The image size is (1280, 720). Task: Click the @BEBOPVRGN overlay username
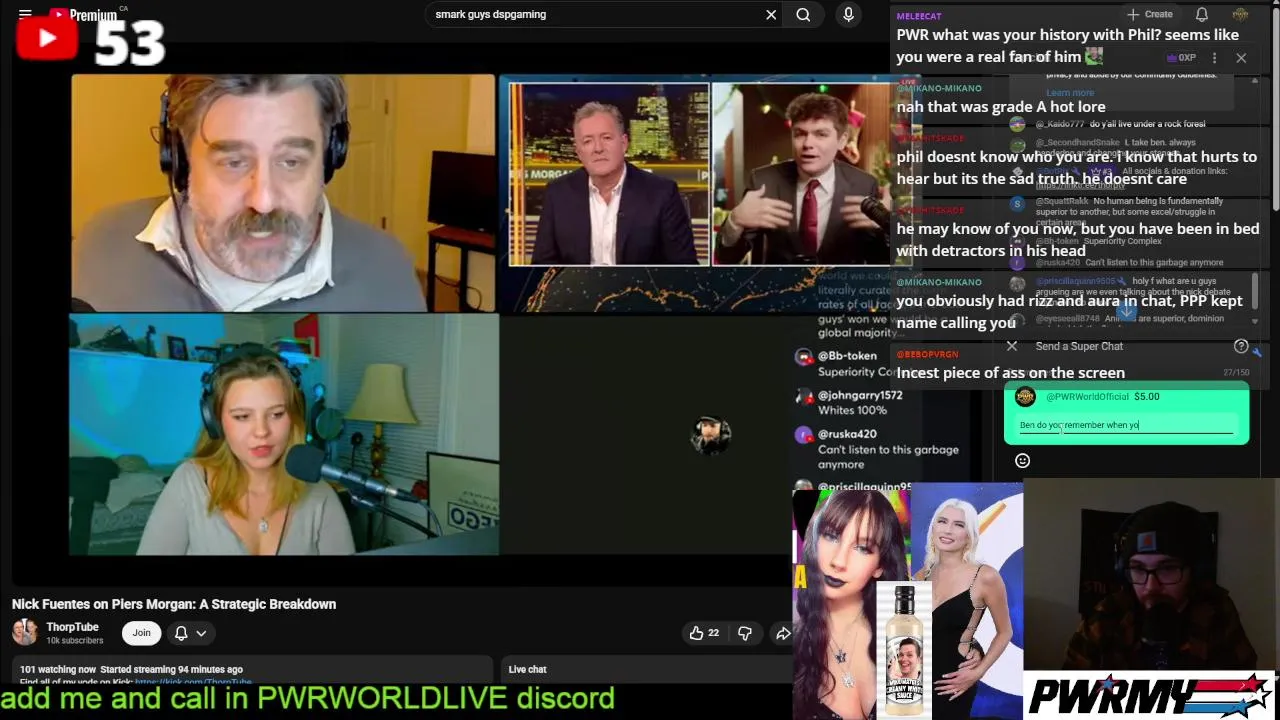[x=927, y=354]
